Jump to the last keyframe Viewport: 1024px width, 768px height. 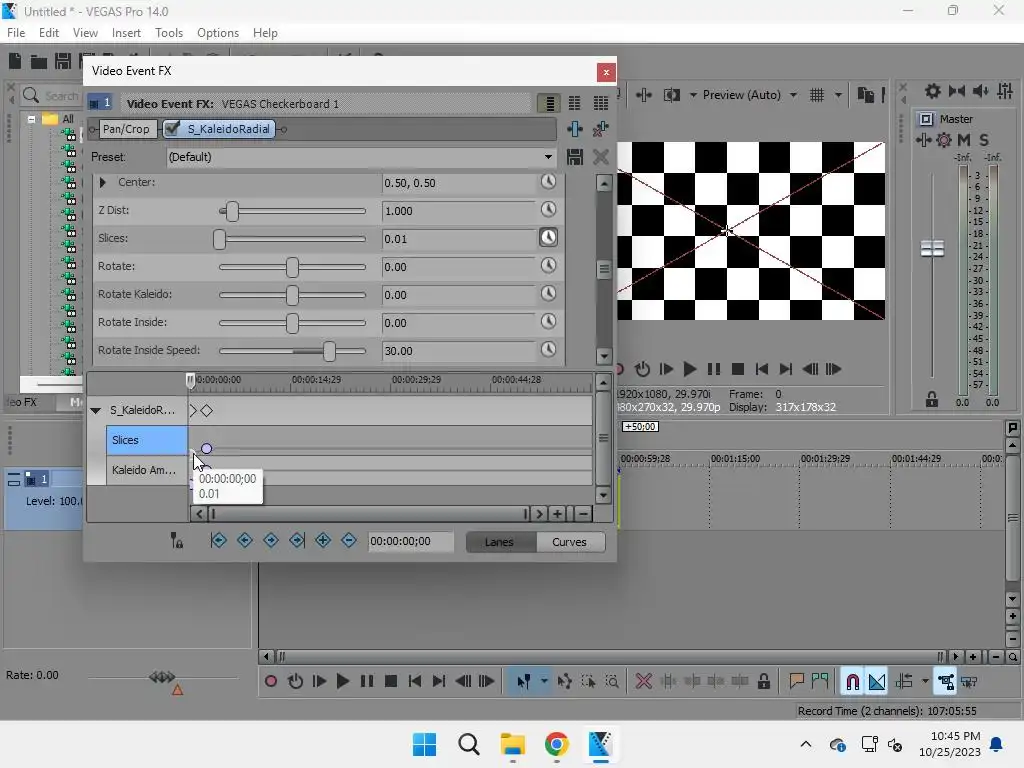[x=297, y=541]
